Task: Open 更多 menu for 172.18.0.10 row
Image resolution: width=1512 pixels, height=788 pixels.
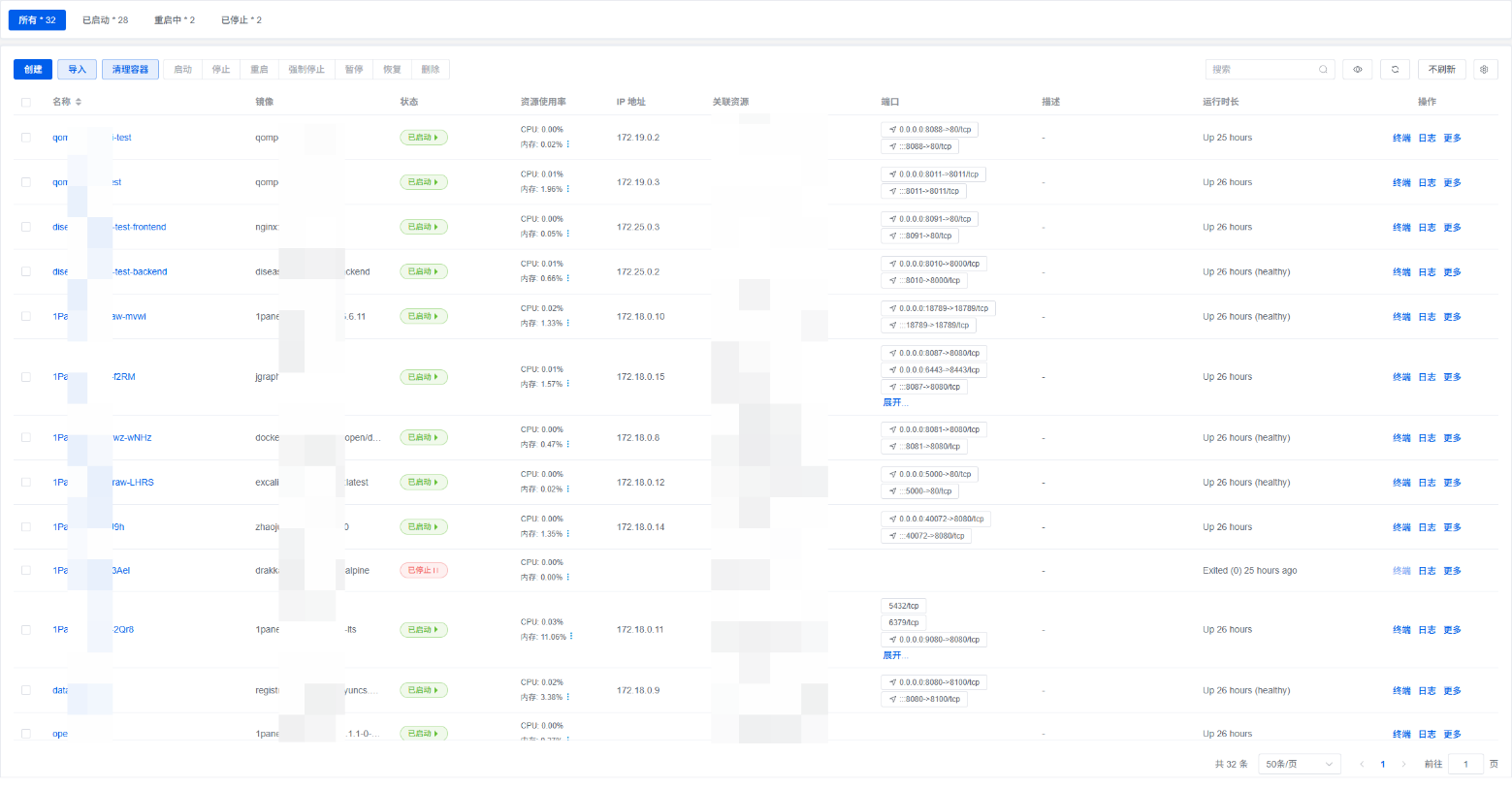Action: (1452, 316)
